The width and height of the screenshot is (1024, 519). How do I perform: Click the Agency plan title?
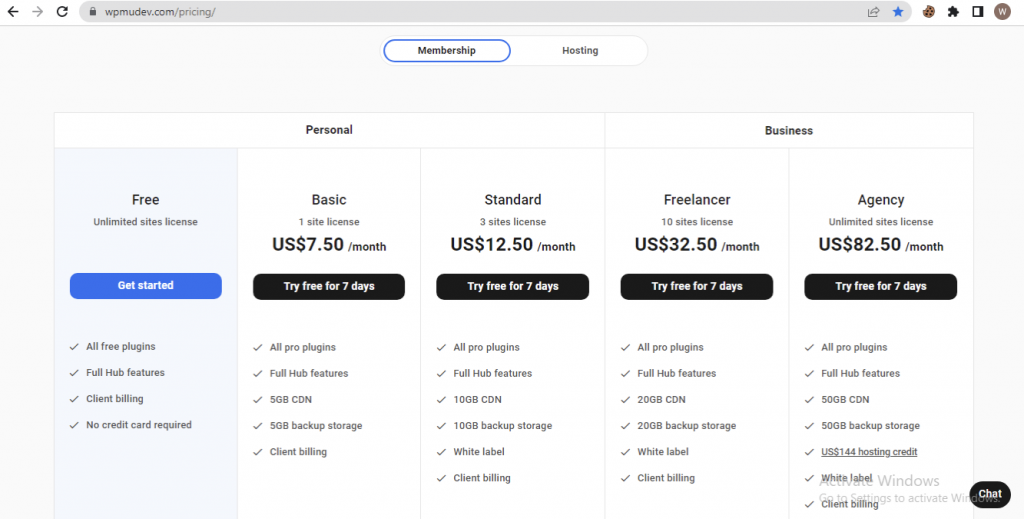click(880, 200)
